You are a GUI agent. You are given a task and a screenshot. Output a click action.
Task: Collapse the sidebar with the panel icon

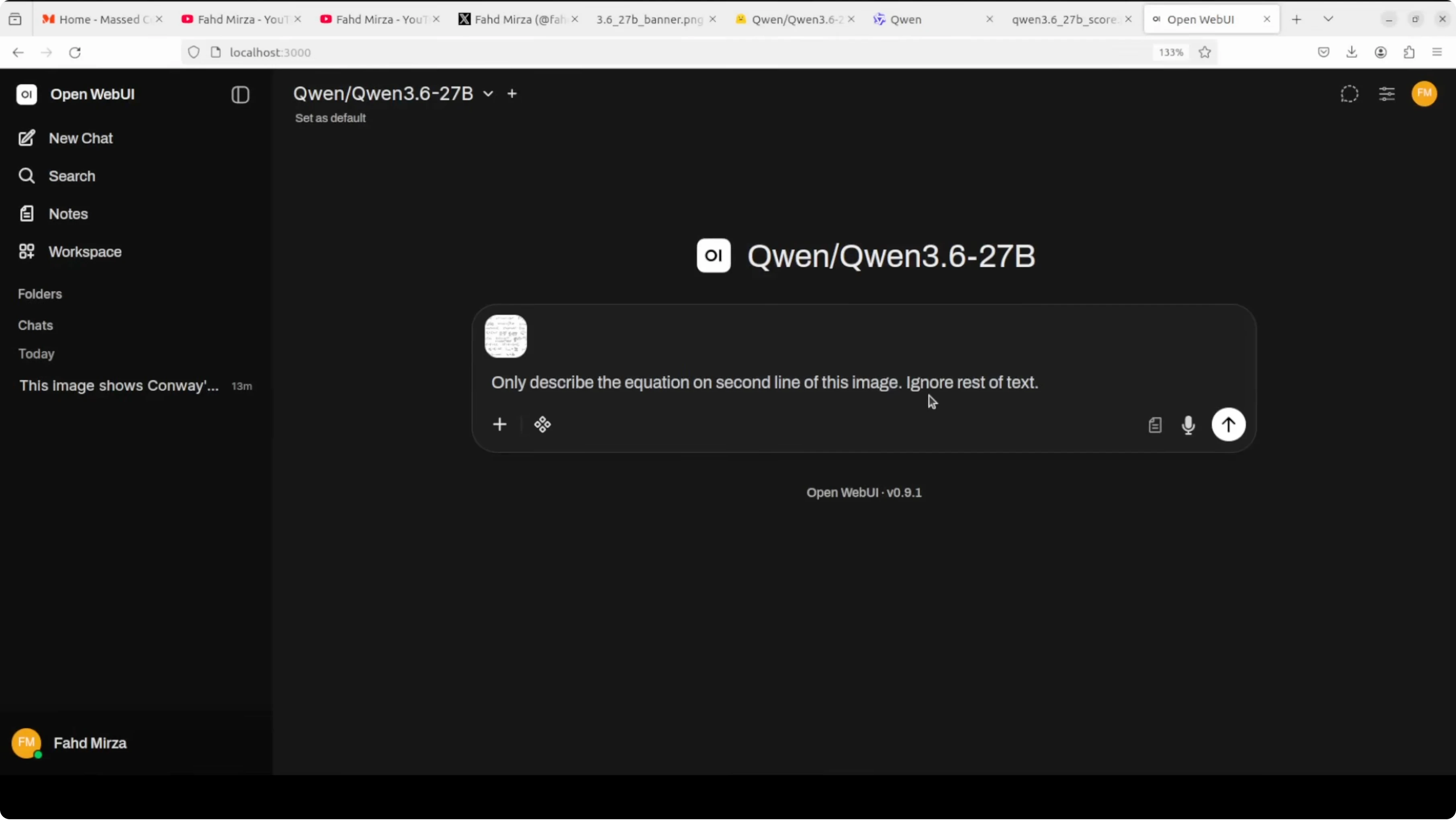pyautogui.click(x=240, y=94)
